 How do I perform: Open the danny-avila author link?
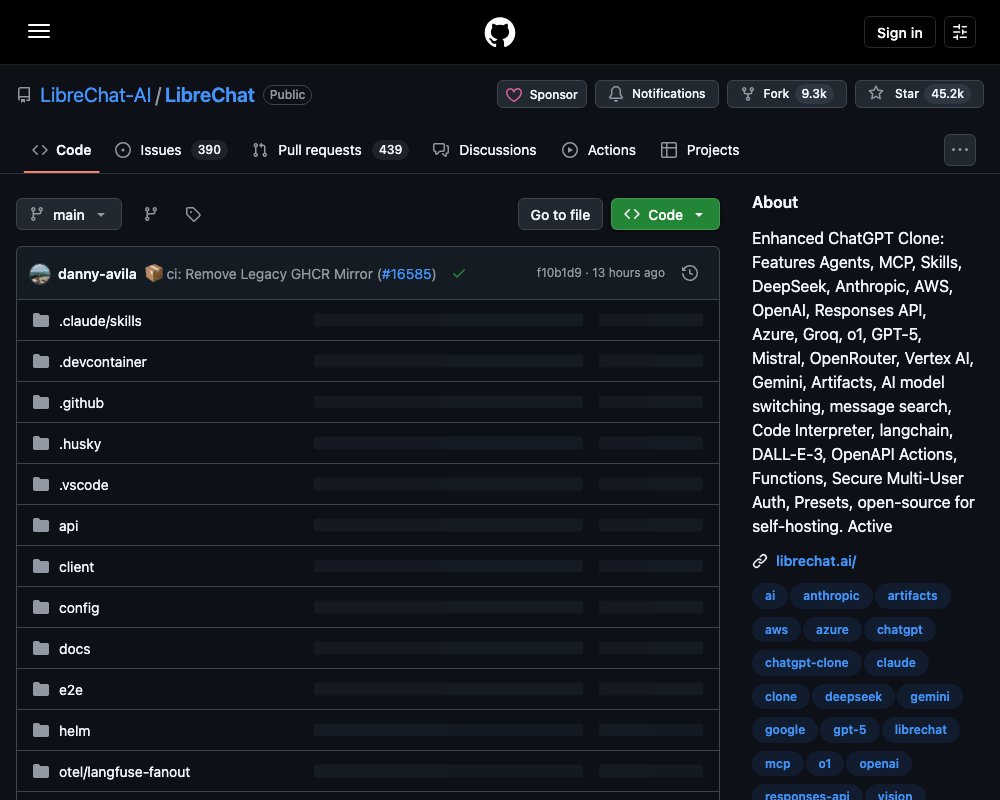coord(97,274)
